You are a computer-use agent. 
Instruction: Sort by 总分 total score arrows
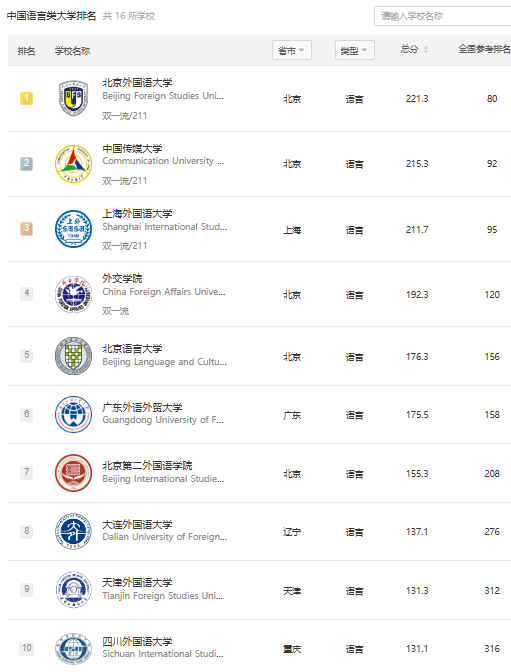coord(426,50)
